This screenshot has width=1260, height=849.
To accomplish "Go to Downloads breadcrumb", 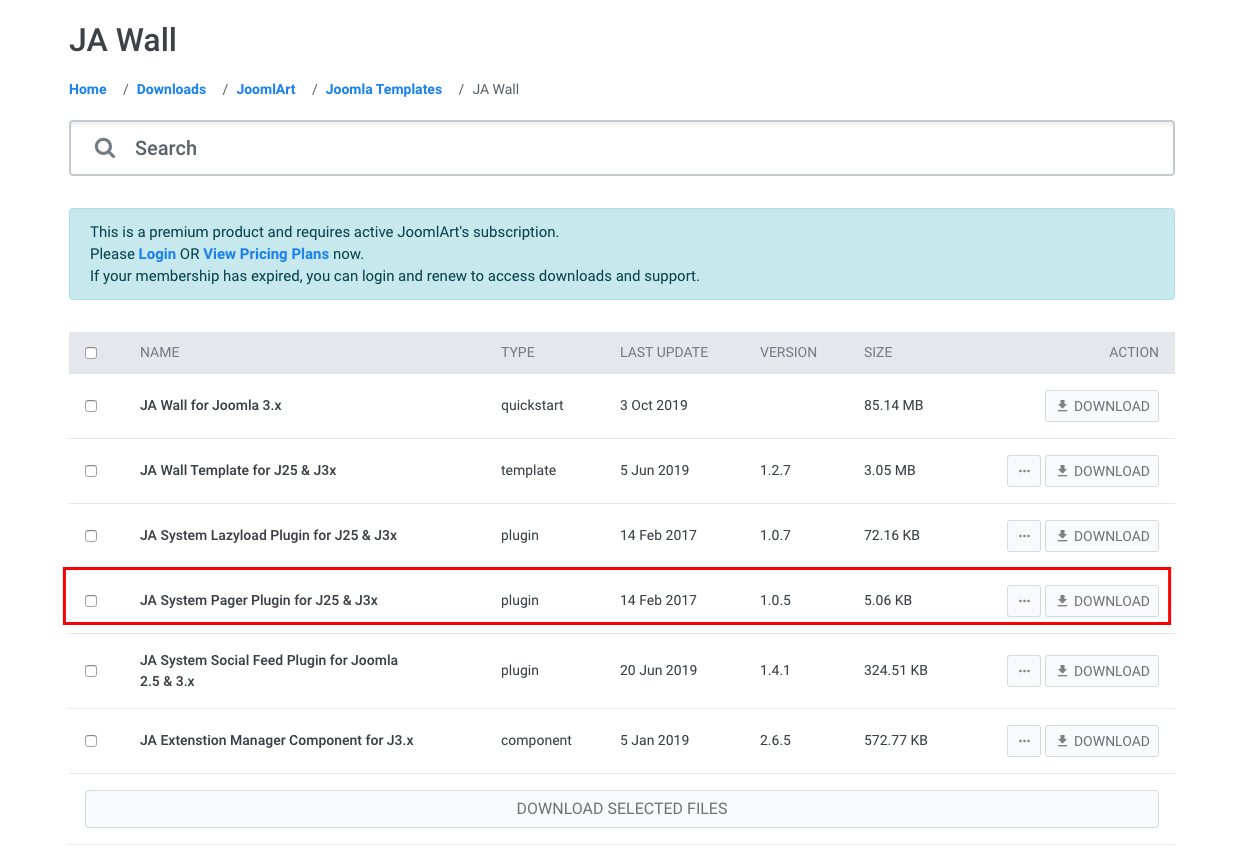I will coord(171,89).
